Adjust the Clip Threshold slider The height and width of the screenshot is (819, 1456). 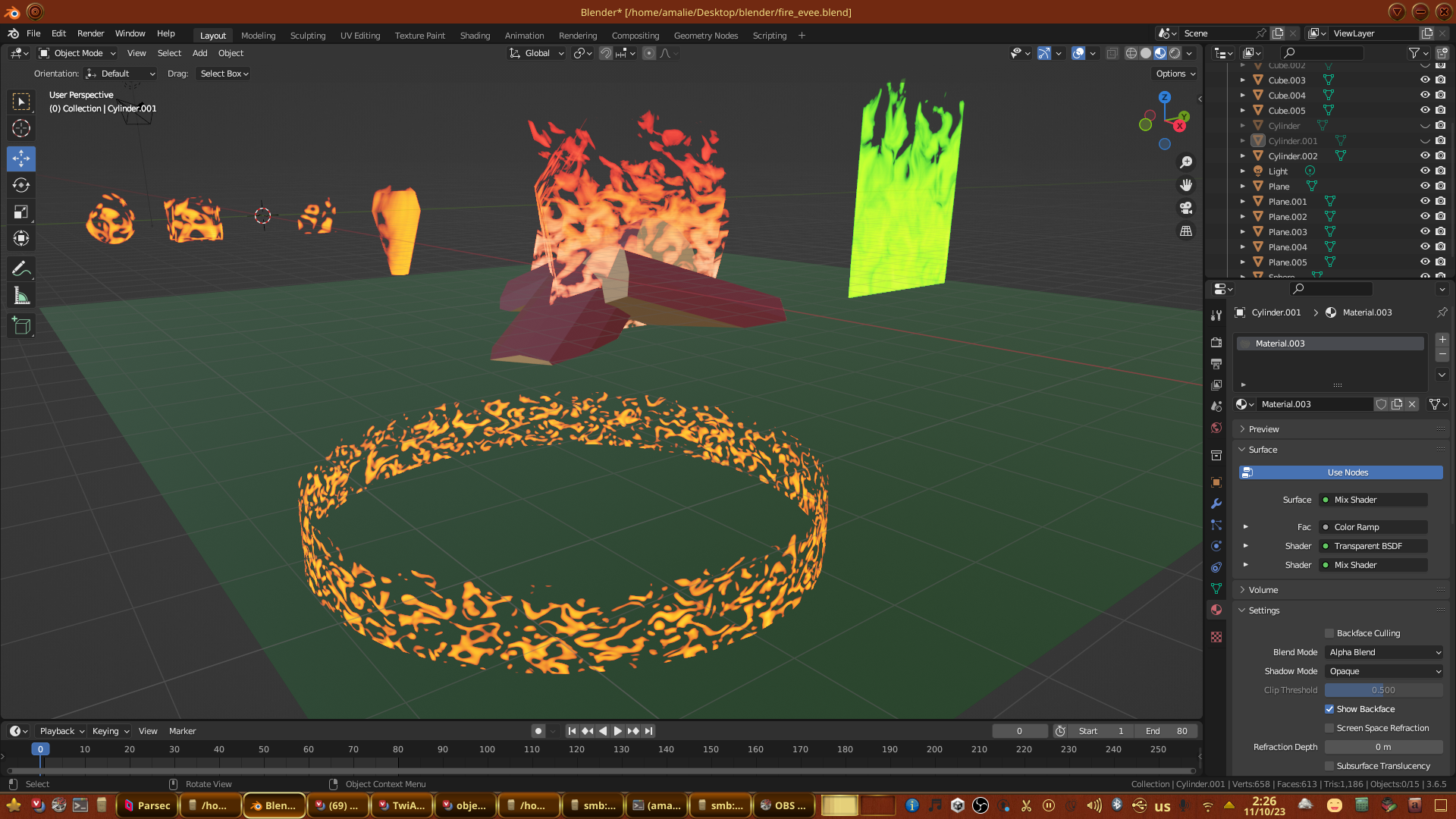tap(1383, 690)
